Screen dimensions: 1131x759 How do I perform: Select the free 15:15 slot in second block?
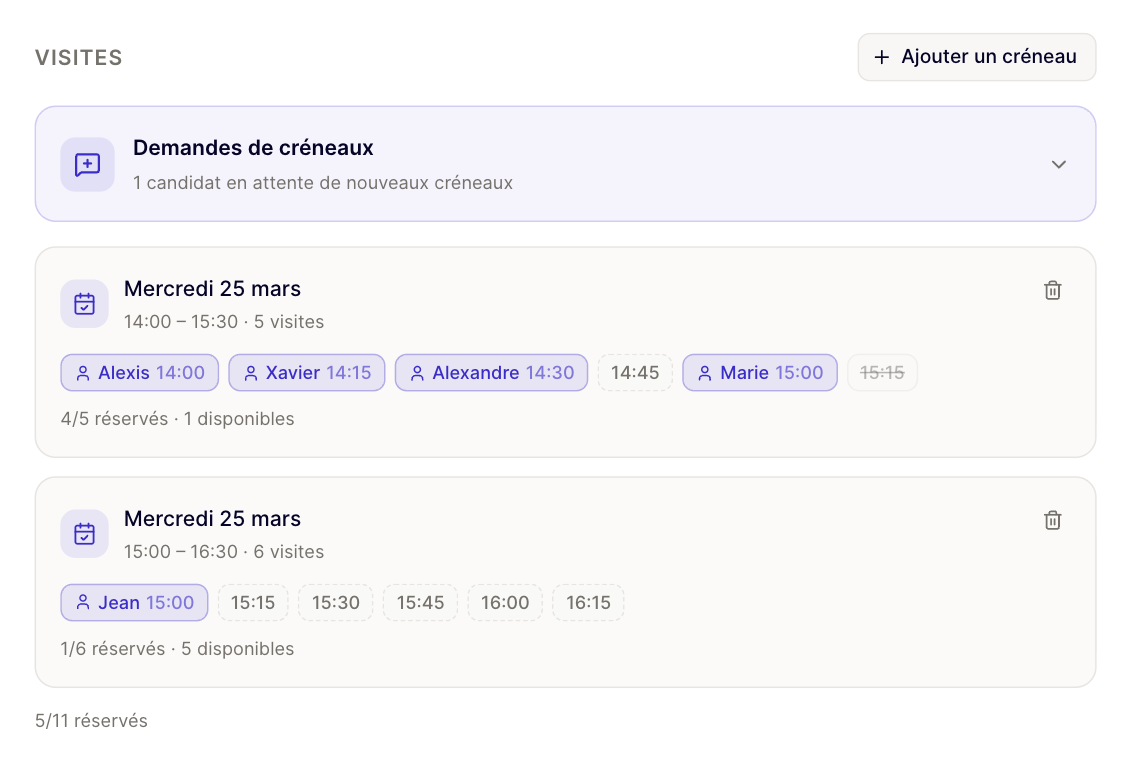[253, 603]
